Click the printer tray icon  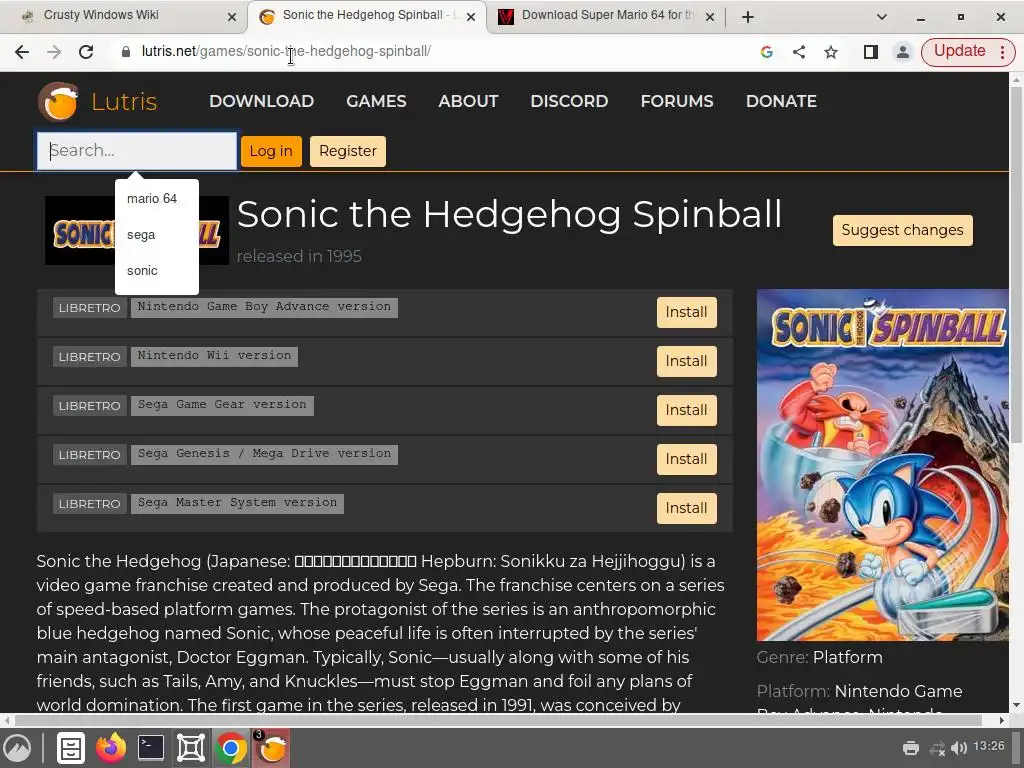click(x=911, y=748)
